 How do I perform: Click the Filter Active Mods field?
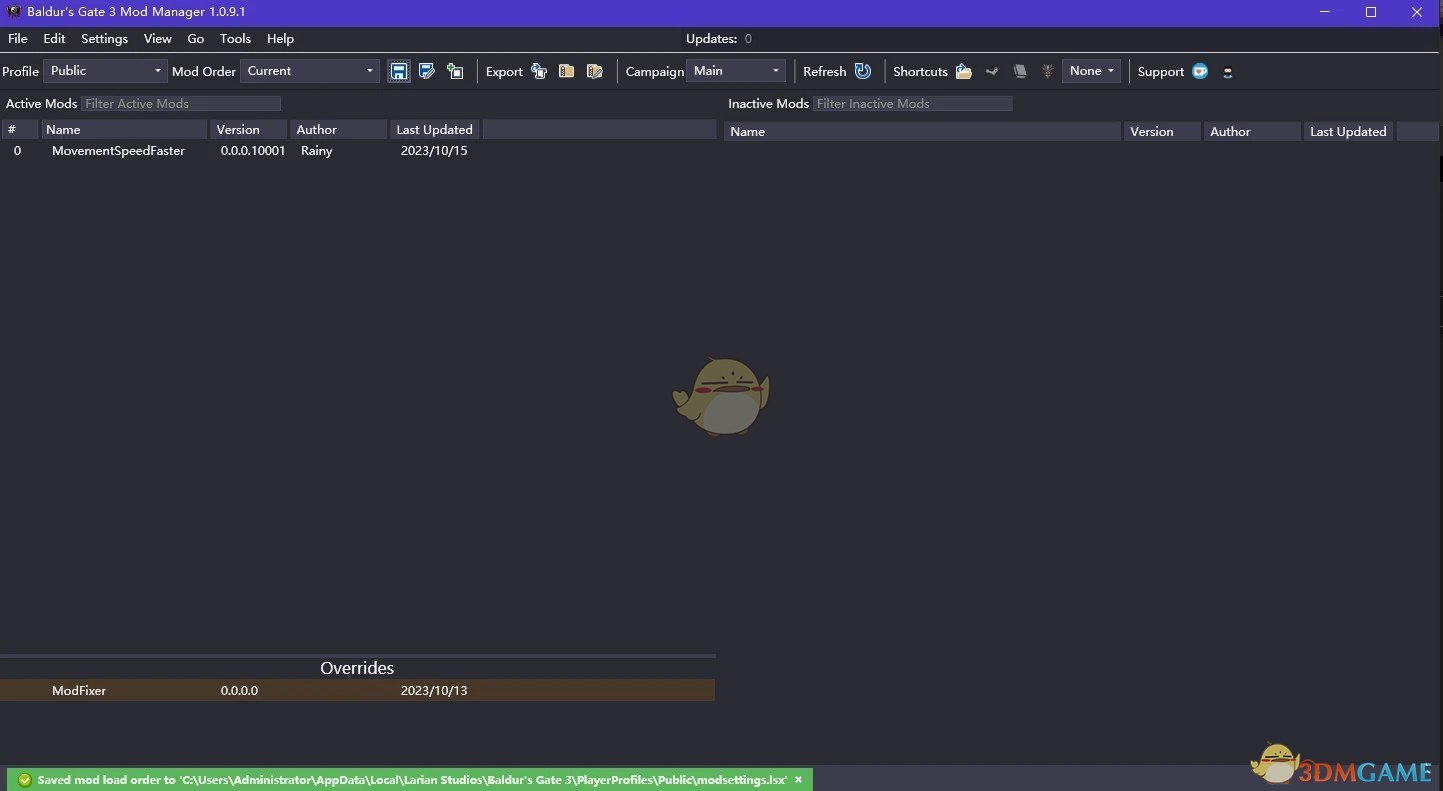coord(181,103)
